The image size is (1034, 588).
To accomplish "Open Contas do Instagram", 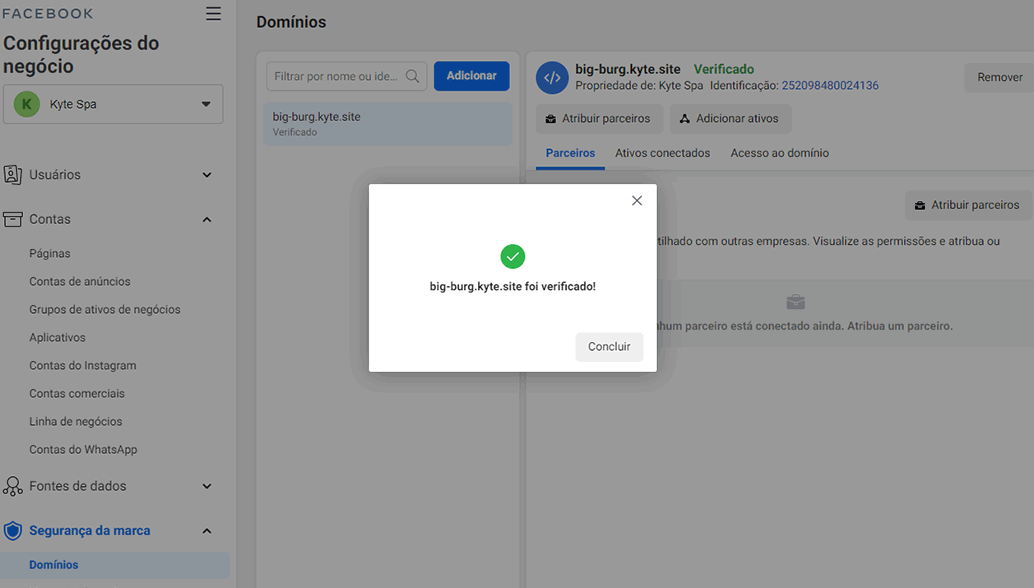I will 82,366.
